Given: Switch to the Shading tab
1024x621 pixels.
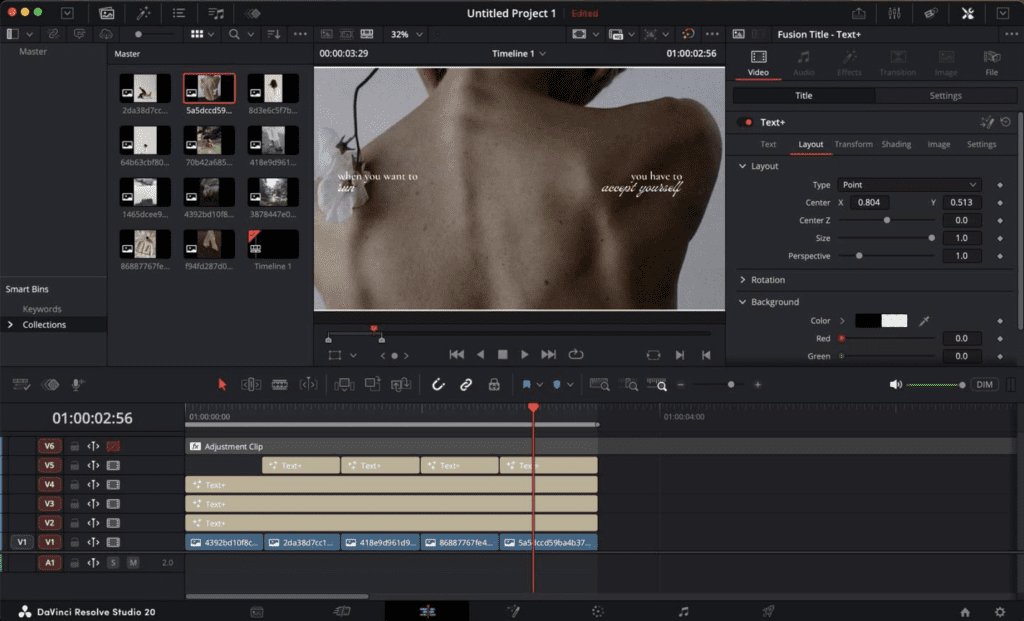Looking at the screenshot, I should tap(896, 144).
